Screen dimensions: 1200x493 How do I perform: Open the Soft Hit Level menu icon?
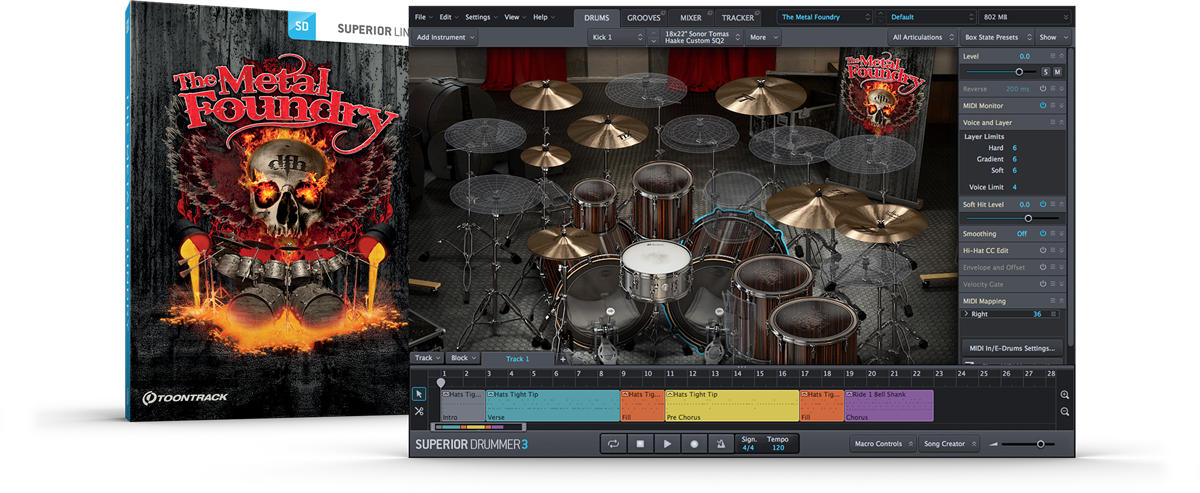(1051, 204)
